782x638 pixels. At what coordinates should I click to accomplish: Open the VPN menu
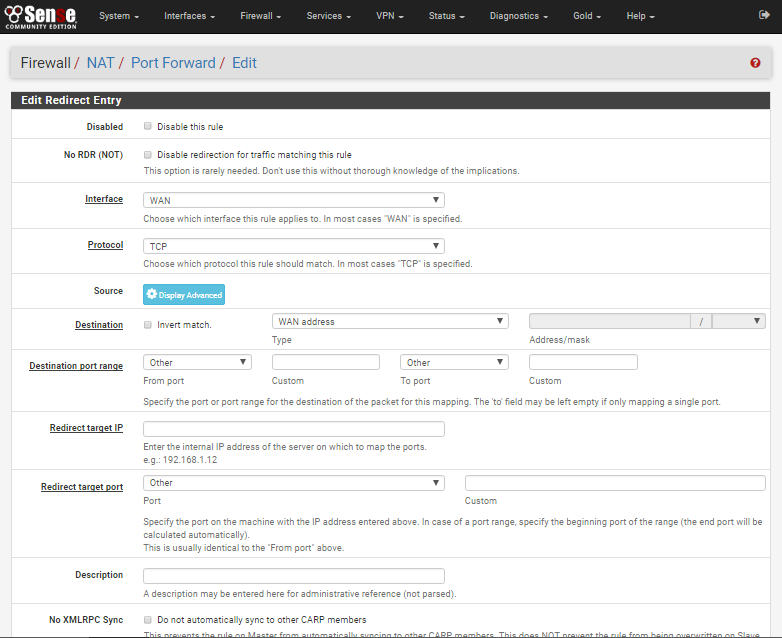(x=390, y=16)
